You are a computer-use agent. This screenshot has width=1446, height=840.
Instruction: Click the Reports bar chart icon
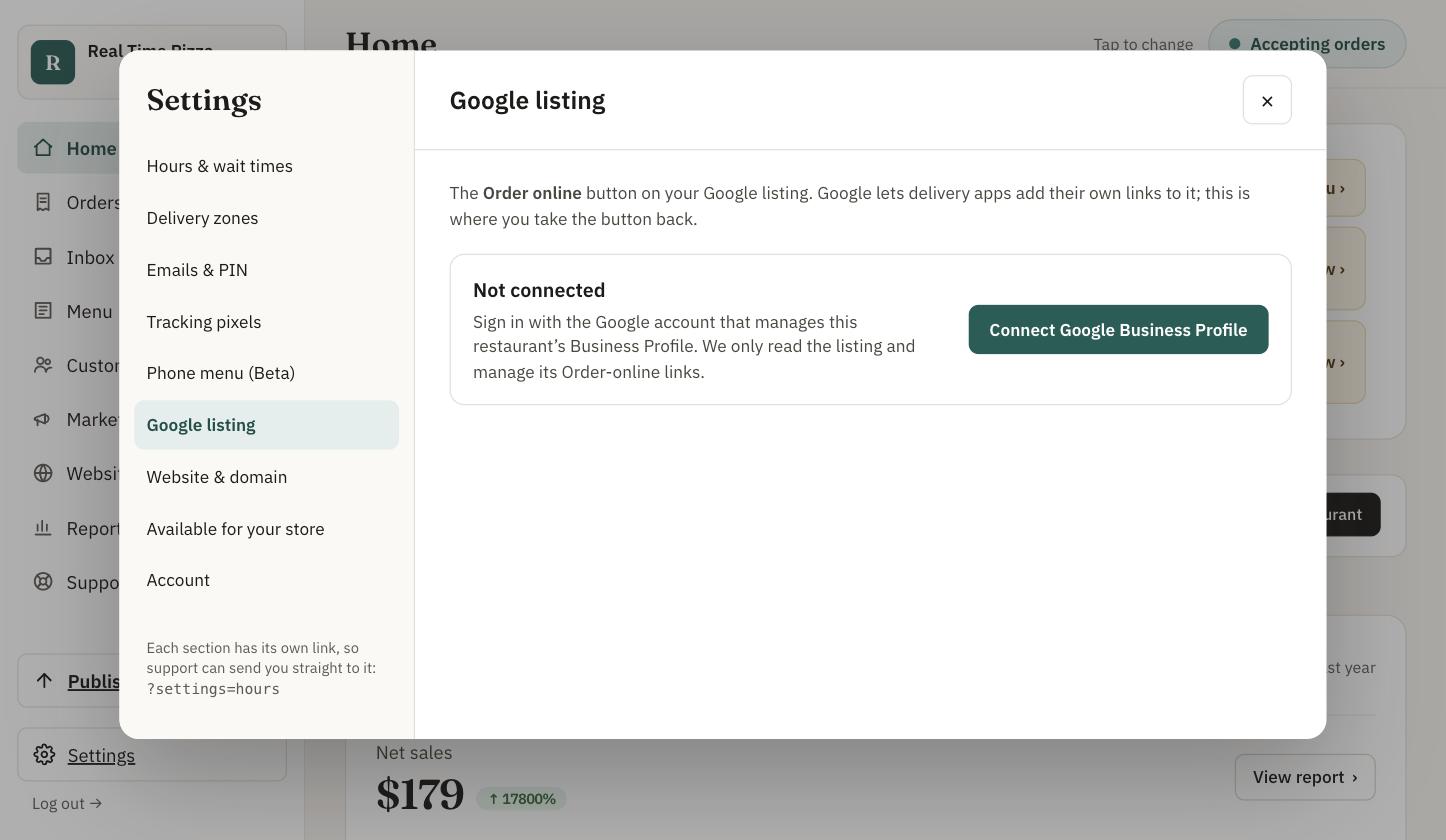(43, 528)
